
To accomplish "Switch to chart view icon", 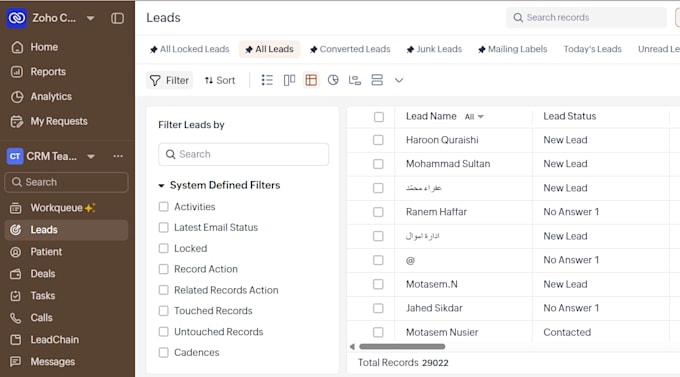I will (333, 80).
